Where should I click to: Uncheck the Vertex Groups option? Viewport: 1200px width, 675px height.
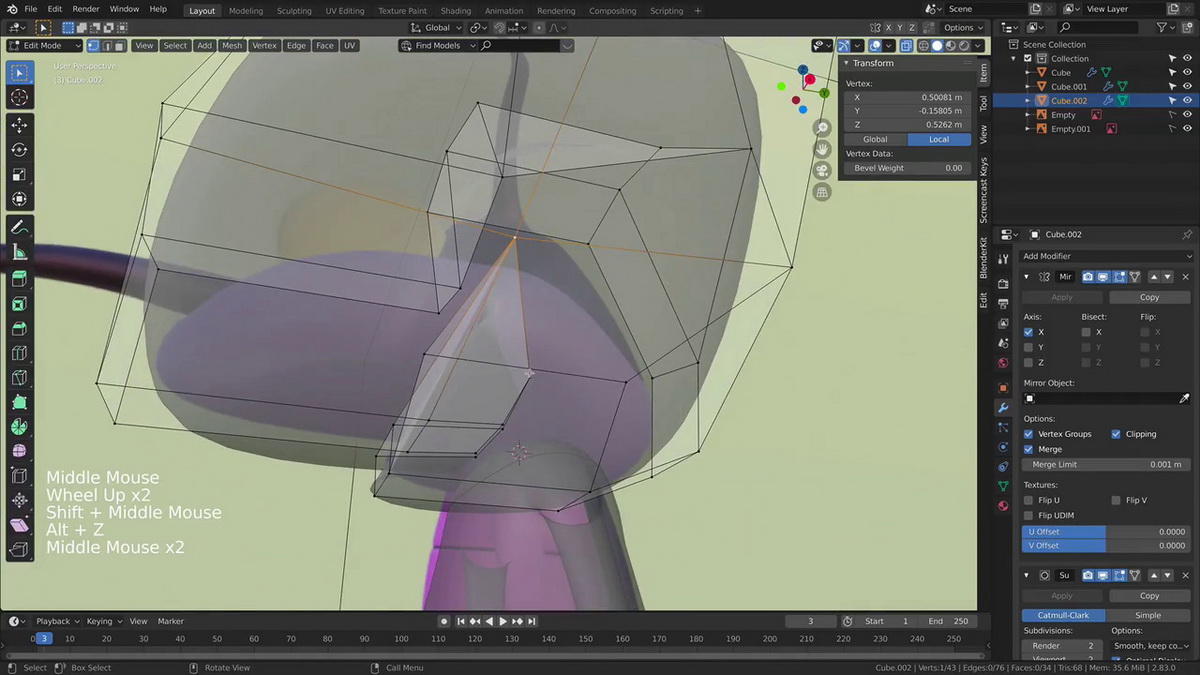[x=1029, y=434]
